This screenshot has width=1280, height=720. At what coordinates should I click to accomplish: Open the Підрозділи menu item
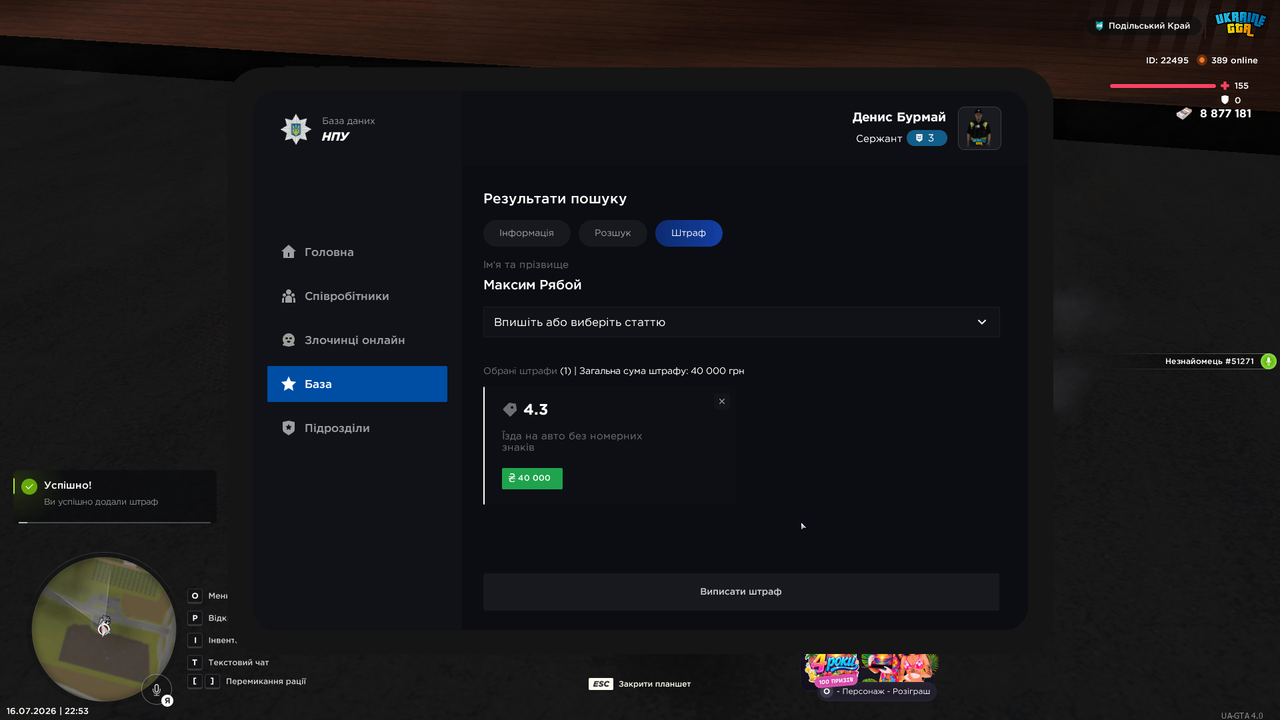pyautogui.click(x=357, y=428)
